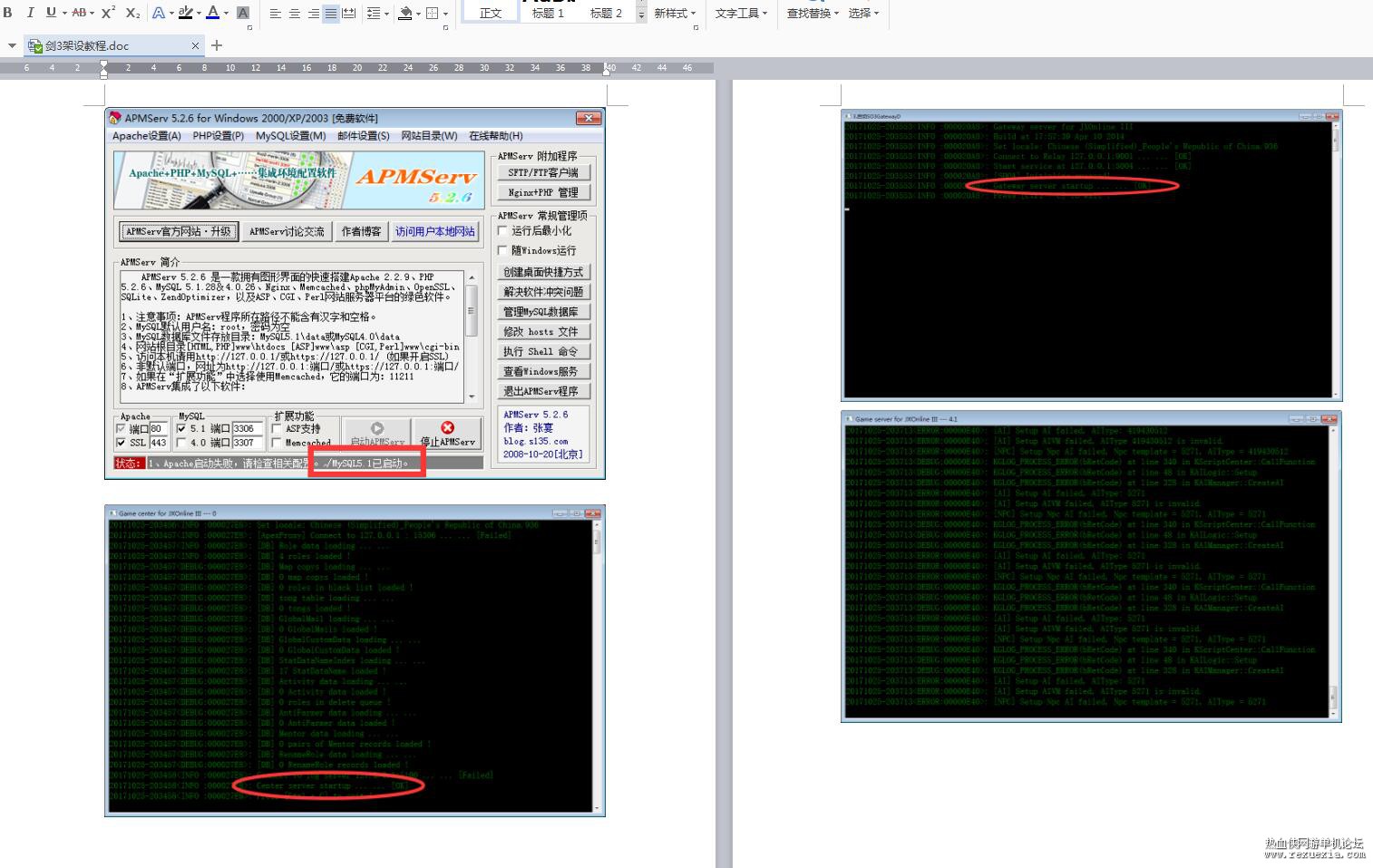
Task: Click the 访问用户本地网站 button
Action: tap(435, 231)
